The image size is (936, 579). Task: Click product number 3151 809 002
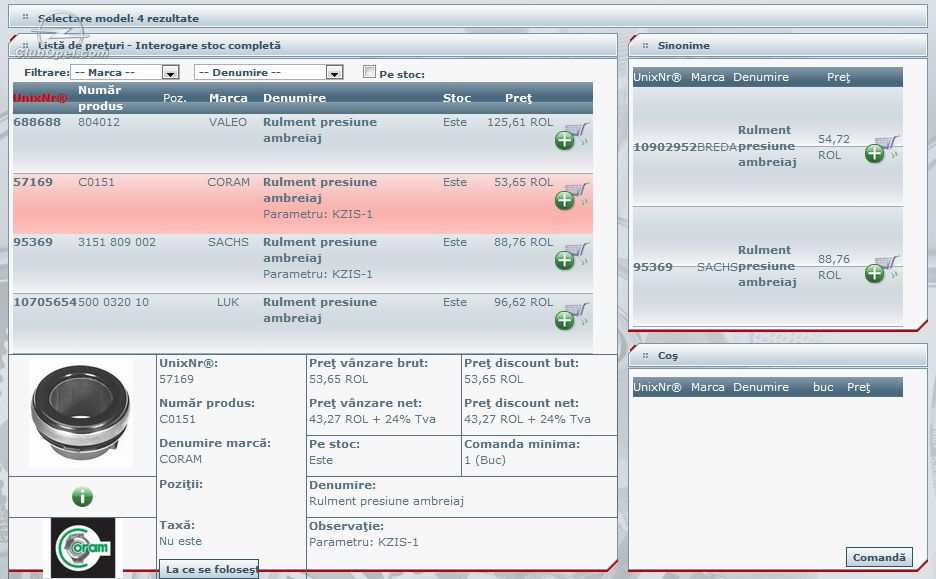point(117,242)
